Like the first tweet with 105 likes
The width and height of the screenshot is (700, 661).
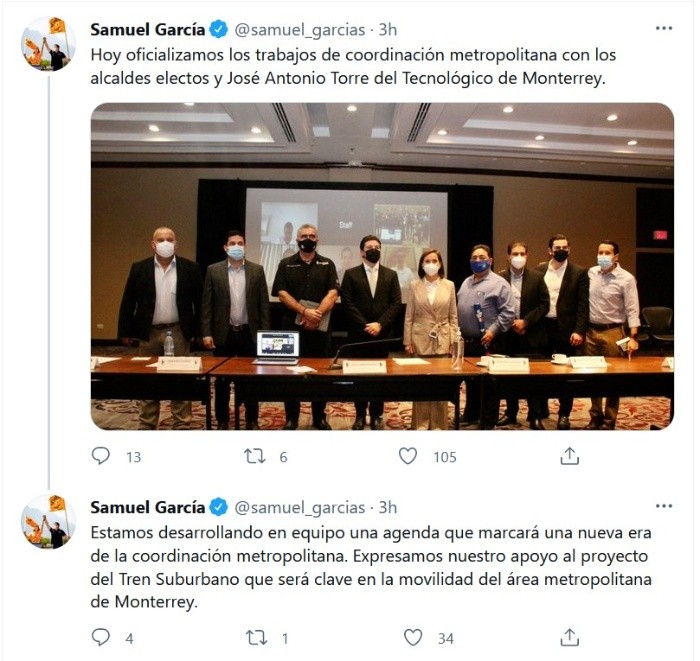click(x=408, y=456)
